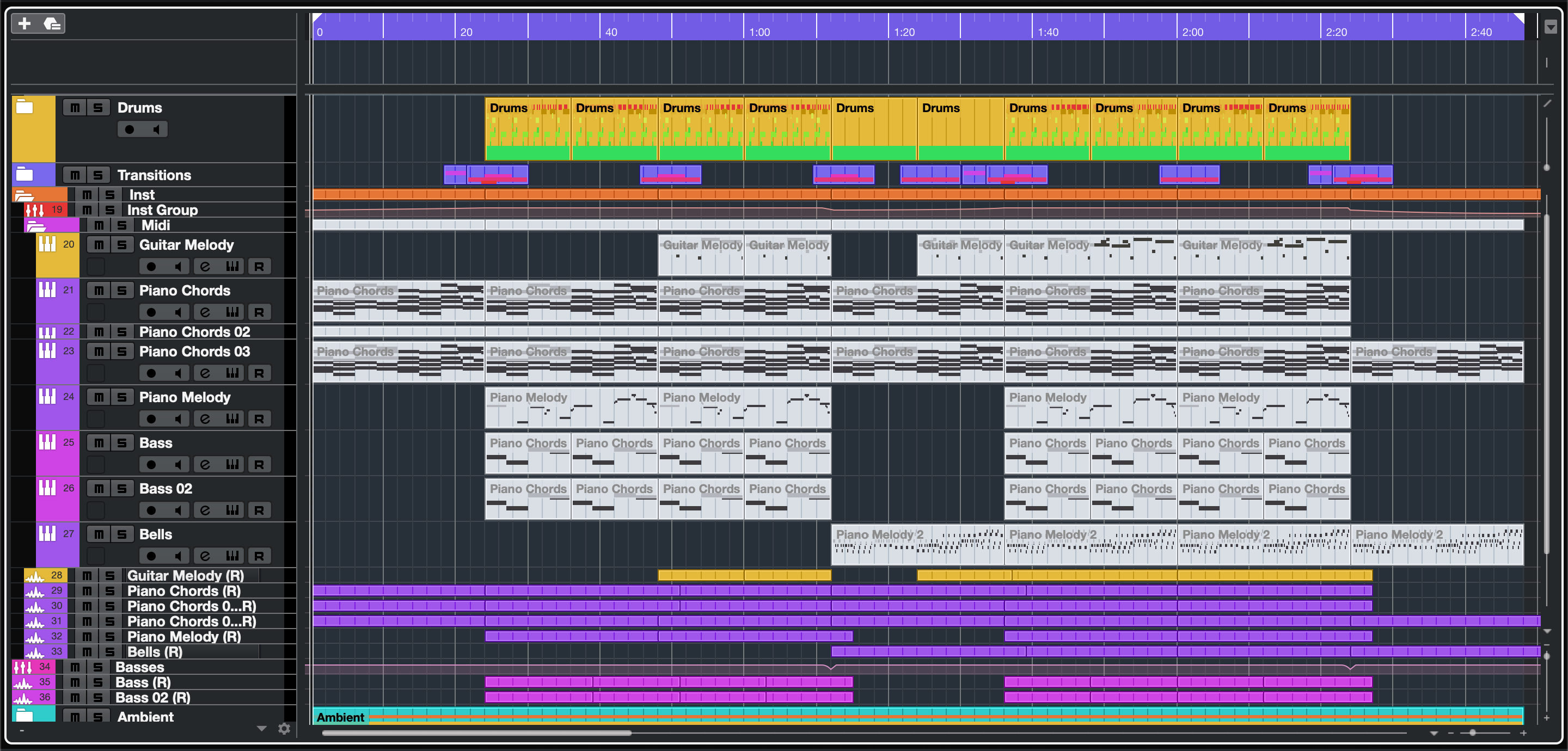The height and width of the screenshot is (751, 1568).
Task: Mute the Piano Chords 03 track
Action: pyautogui.click(x=99, y=352)
